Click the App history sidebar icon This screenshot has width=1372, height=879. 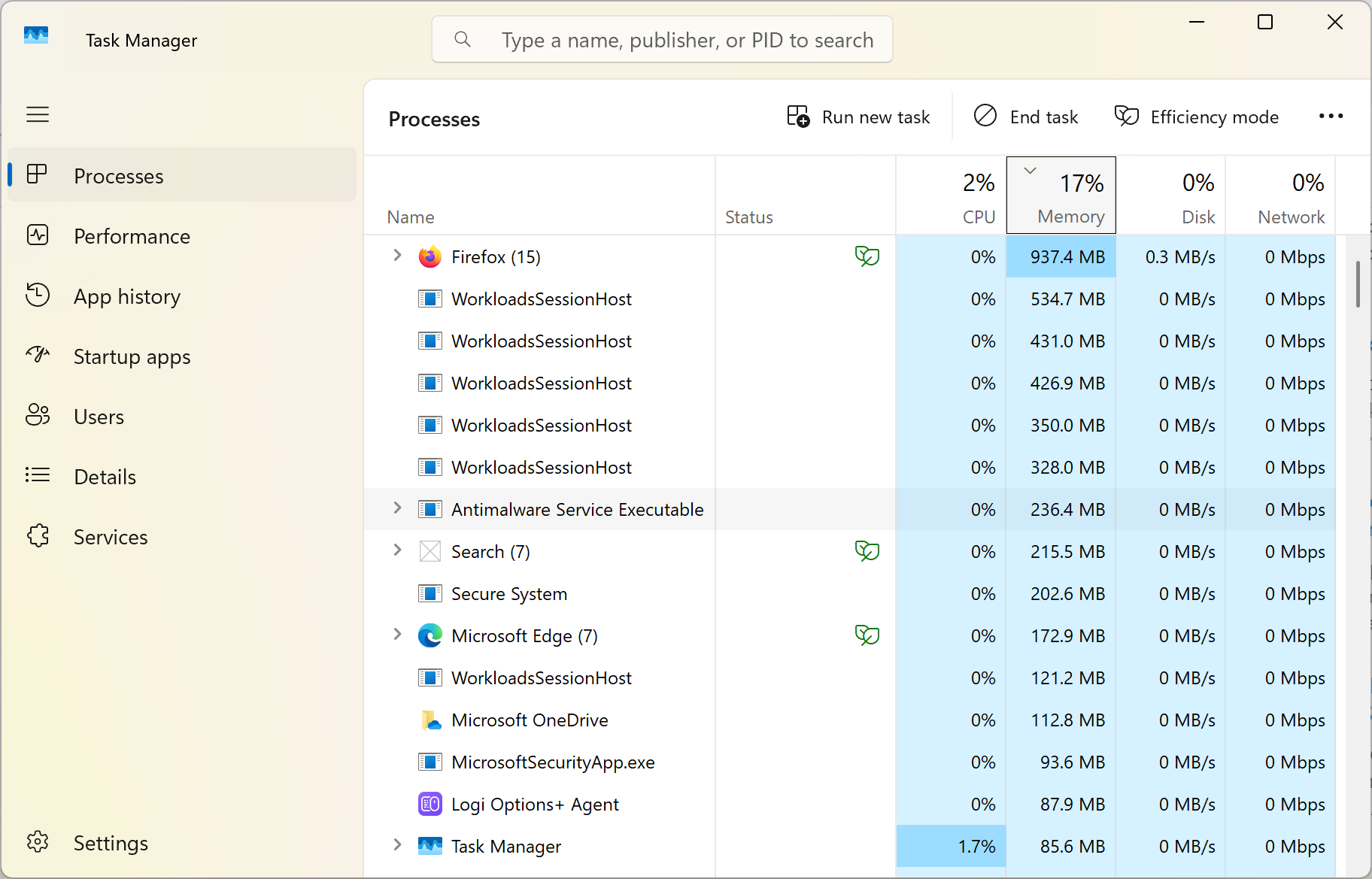(x=38, y=296)
